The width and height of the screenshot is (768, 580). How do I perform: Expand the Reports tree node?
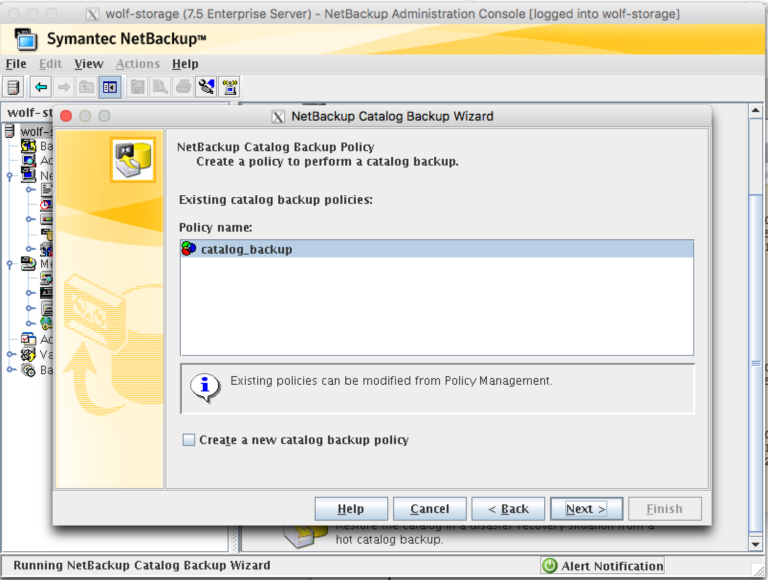pos(30,190)
